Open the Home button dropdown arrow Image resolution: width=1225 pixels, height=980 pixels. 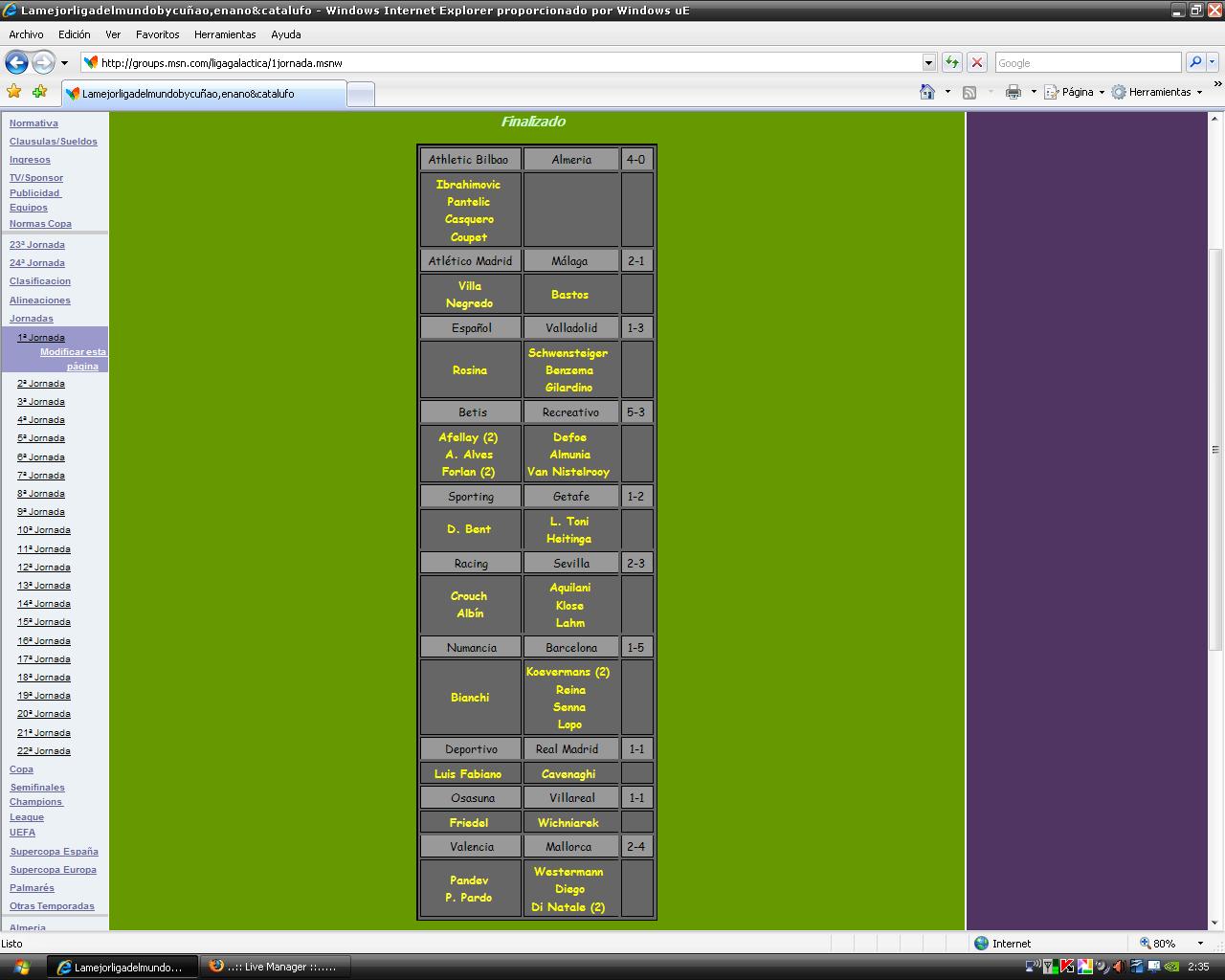pos(947,92)
